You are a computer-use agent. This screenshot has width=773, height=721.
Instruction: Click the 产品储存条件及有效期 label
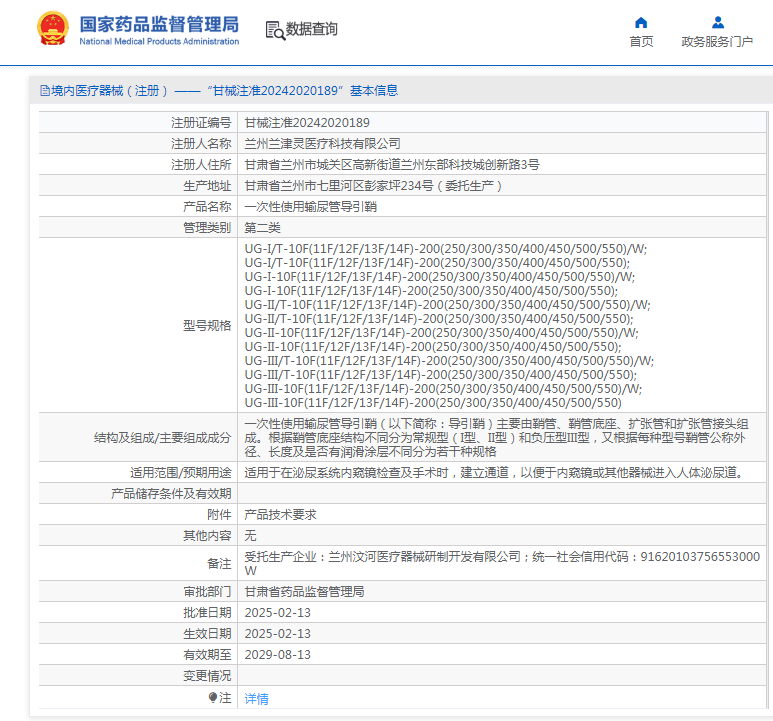[x=171, y=494]
